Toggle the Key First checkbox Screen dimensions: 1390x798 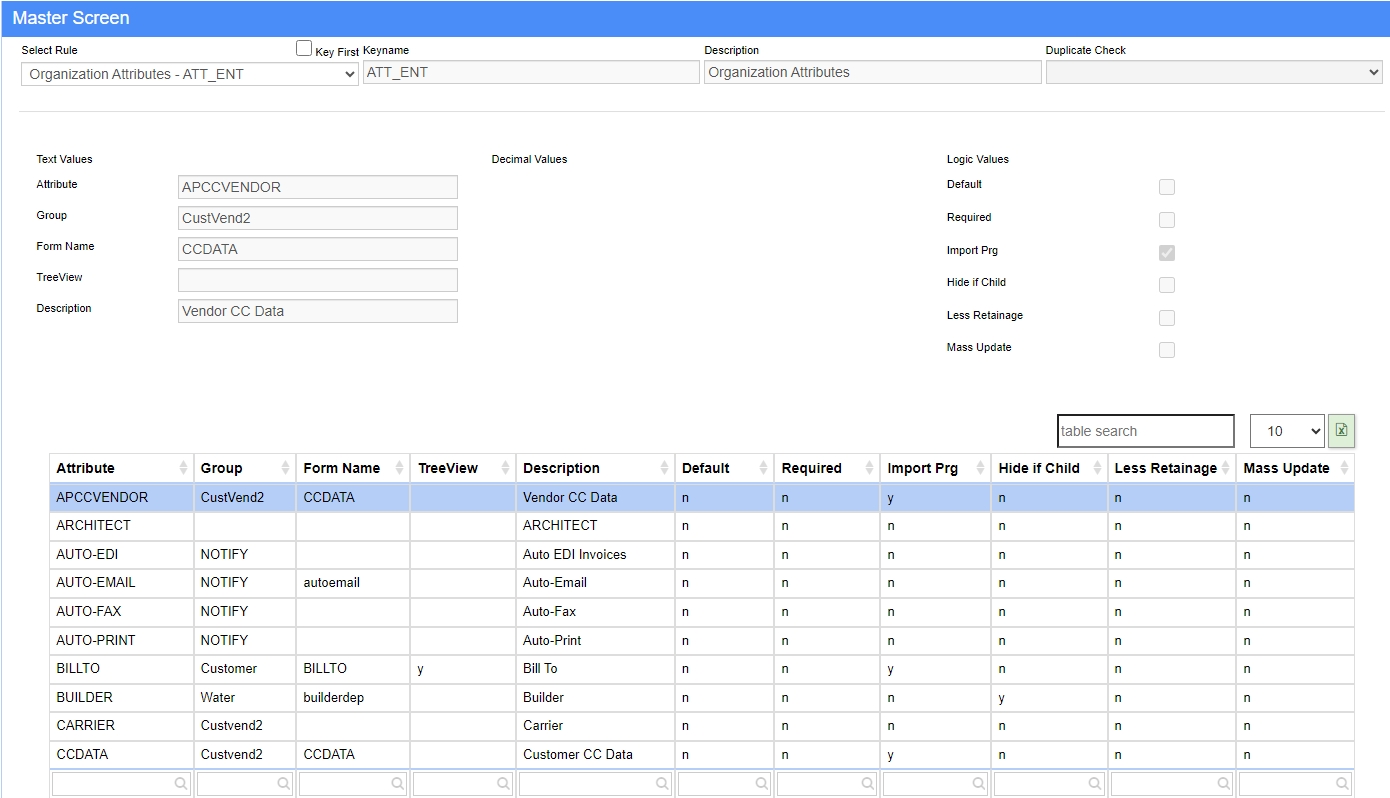[x=304, y=48]
